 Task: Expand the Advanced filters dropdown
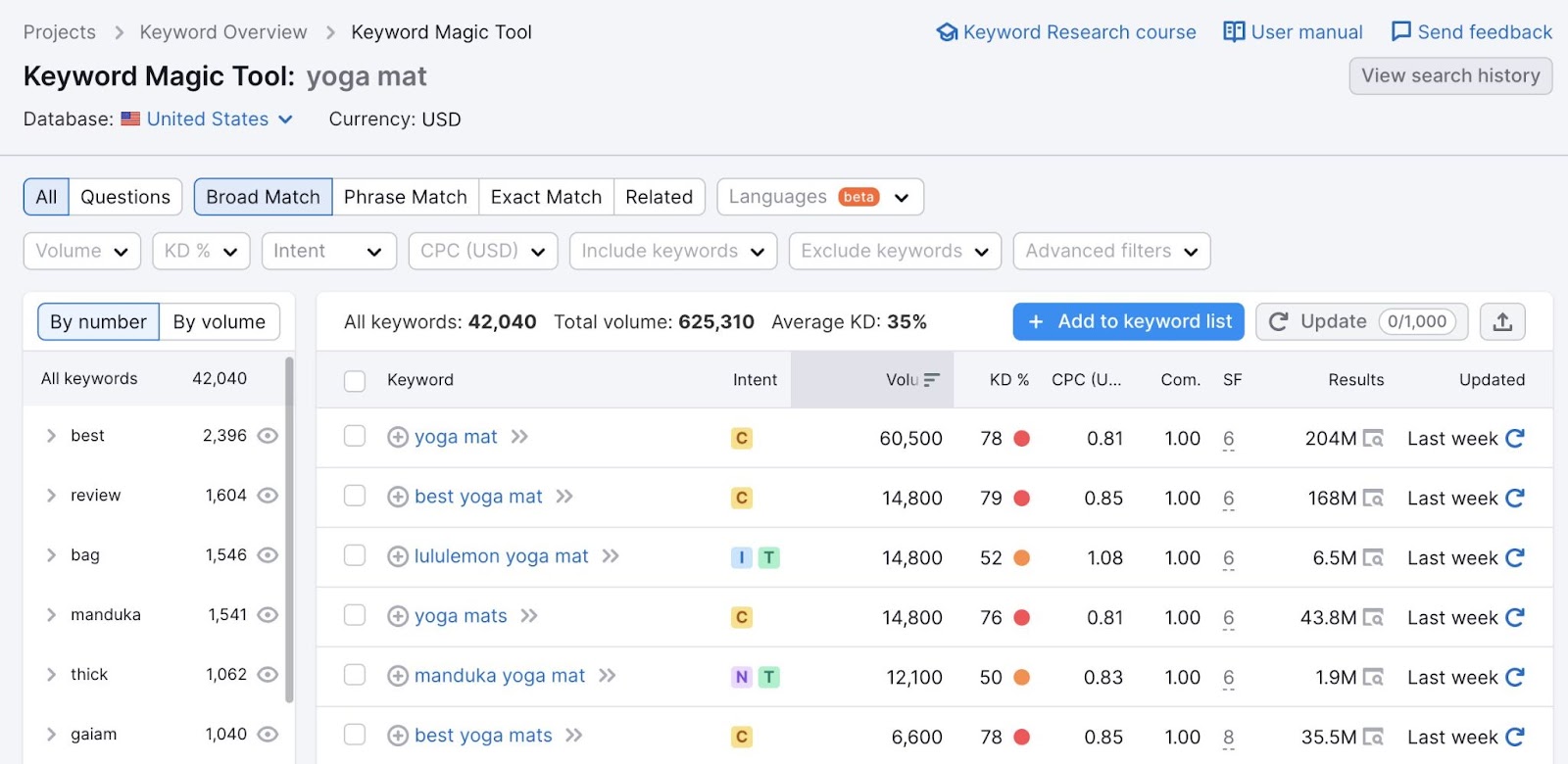tap(1111, 252)
